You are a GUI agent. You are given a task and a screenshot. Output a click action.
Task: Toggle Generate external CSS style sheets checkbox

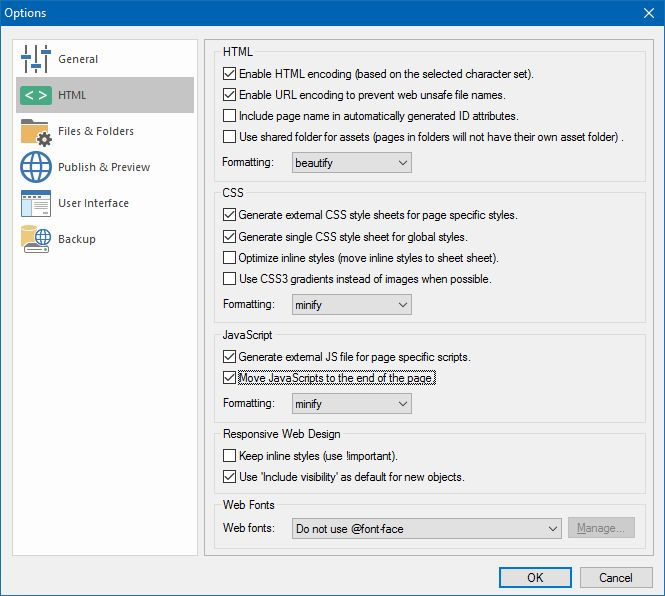coord(229,215)
